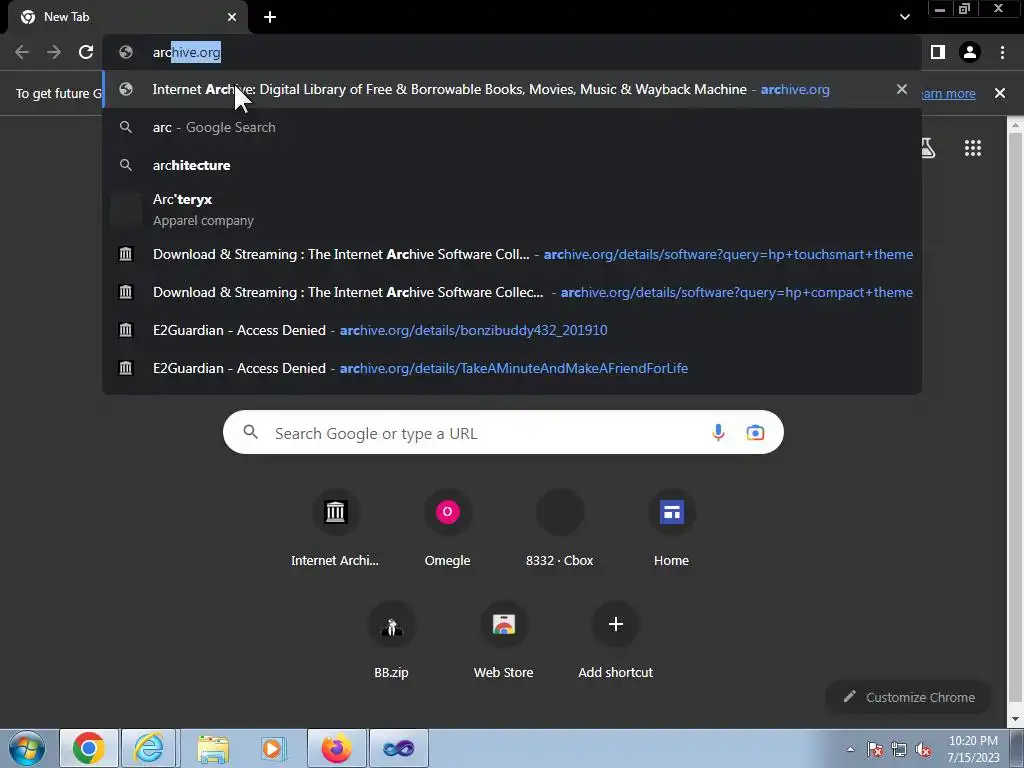Open Internet Explorer from the taskbar
The width and height of the screenshot is (1024, 768).
[149, 748]
